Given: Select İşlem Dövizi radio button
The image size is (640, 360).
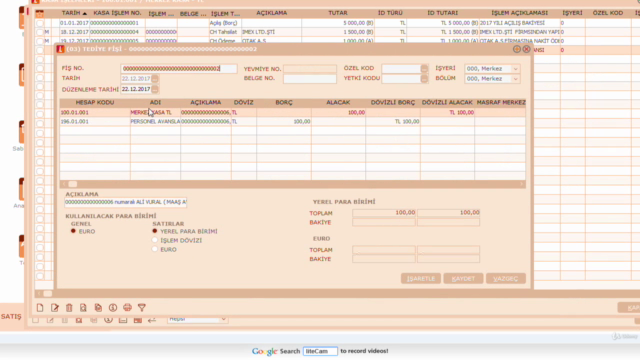Looking at the screenshot, I should (x=155, y=240).
